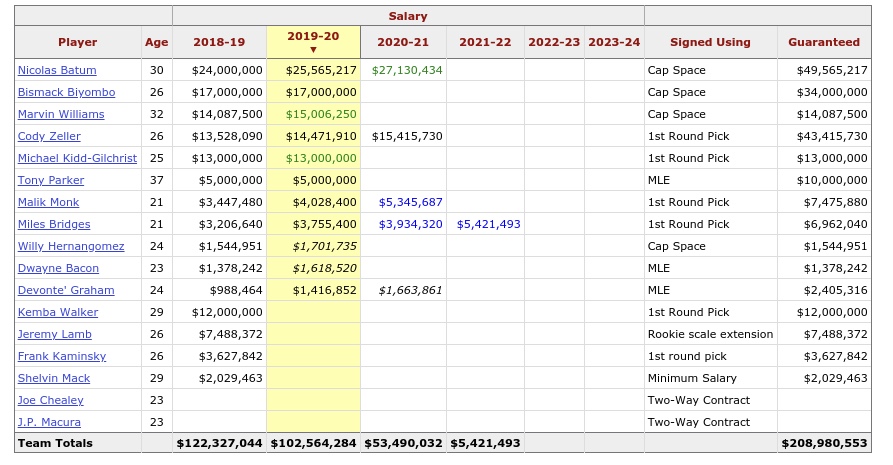Screen dimensions: 893x465
Task: Open Cody Zeller's player page
Action: click(49, 136)
